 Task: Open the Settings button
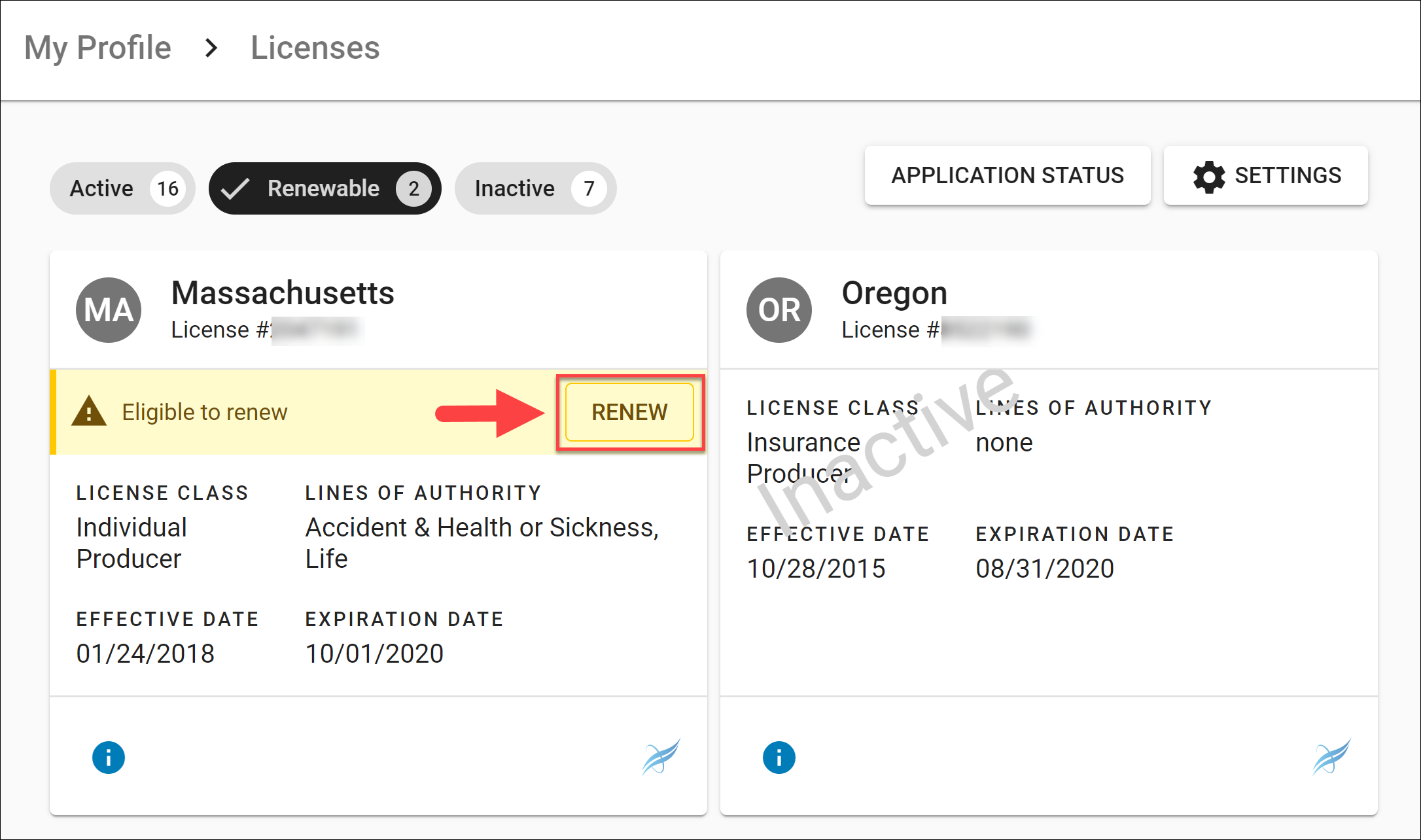[x=1266, y=175]
